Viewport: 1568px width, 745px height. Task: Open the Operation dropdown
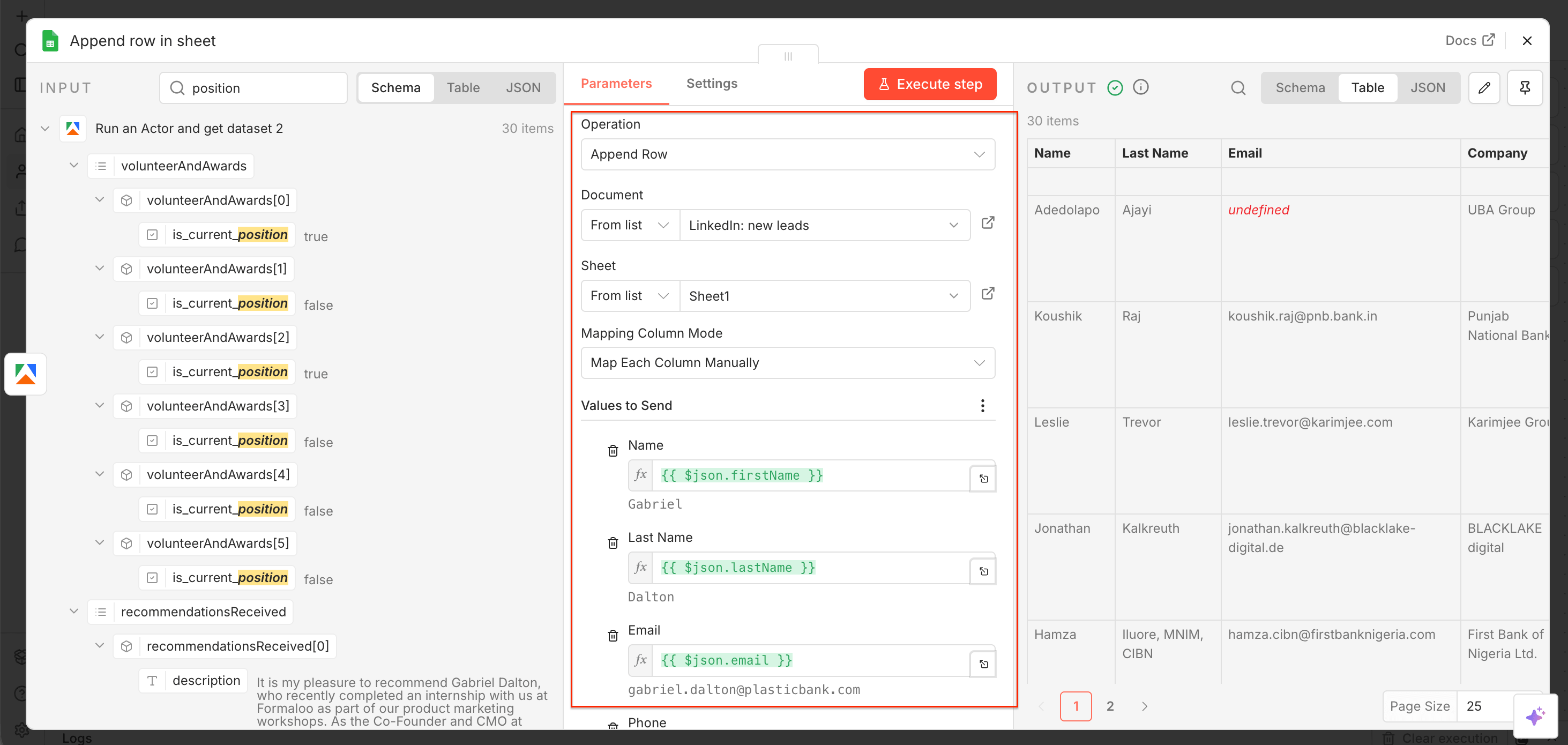[x=787, y=154]
